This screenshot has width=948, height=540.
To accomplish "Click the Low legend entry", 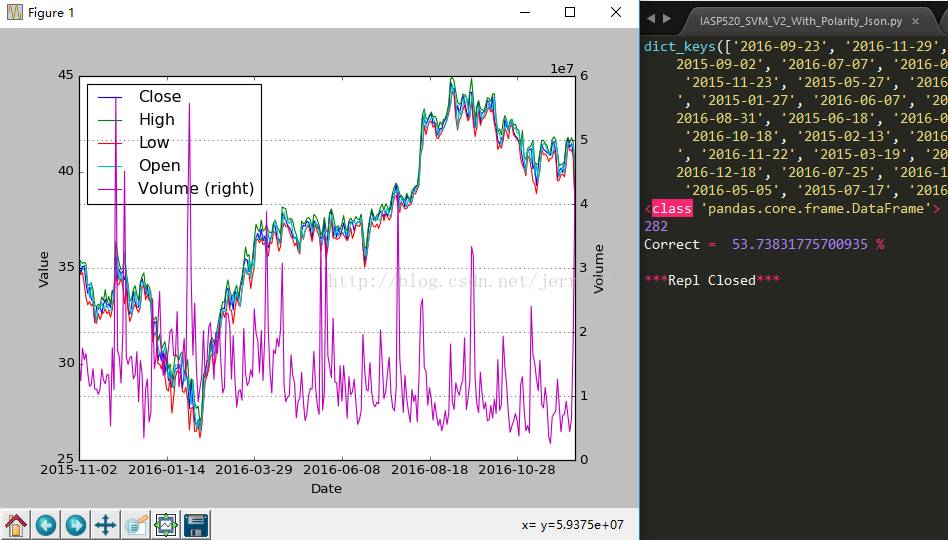I will point(154,143).
